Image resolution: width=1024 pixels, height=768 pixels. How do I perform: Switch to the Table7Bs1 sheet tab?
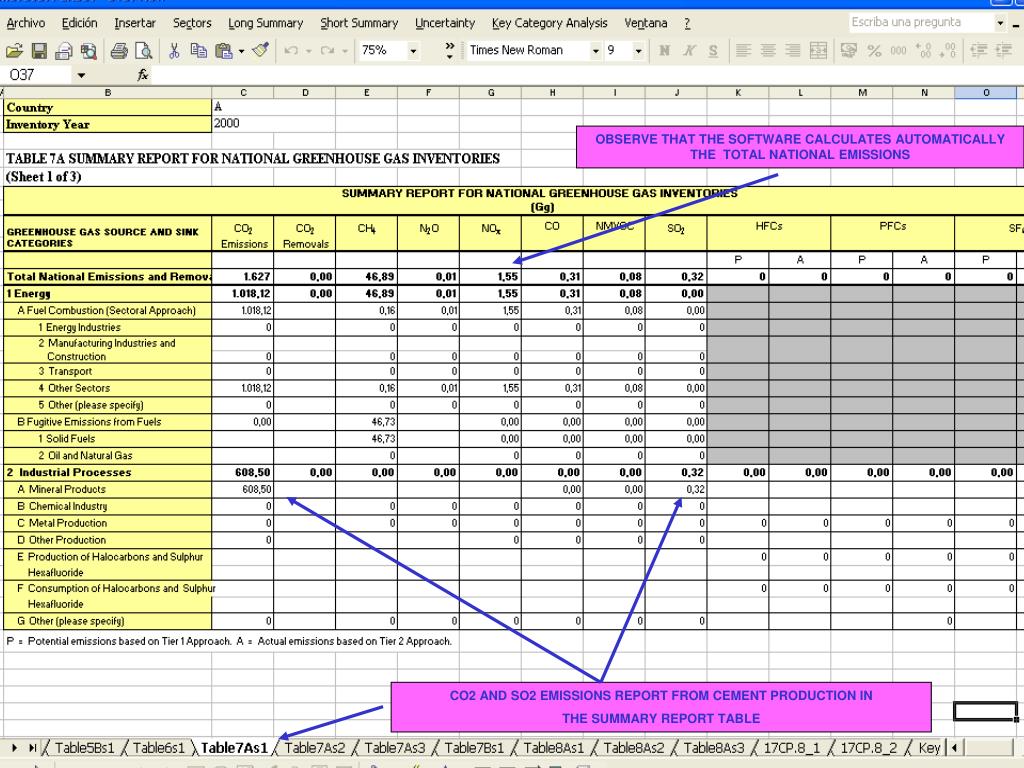point(474,748)
